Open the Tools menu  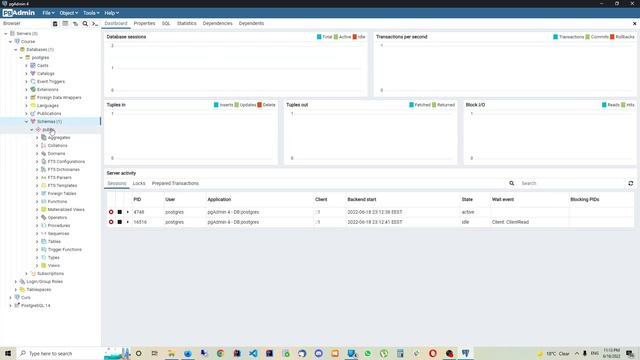pos(91,13)
